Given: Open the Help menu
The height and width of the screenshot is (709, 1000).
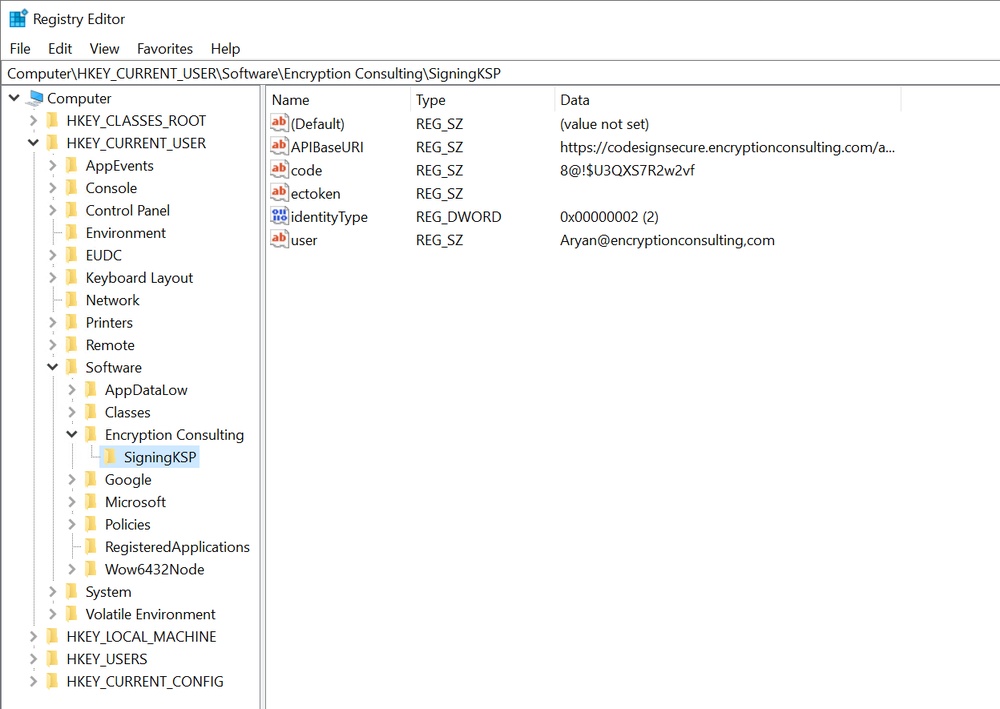Looking at the screenshot, I should coord(225,48).
